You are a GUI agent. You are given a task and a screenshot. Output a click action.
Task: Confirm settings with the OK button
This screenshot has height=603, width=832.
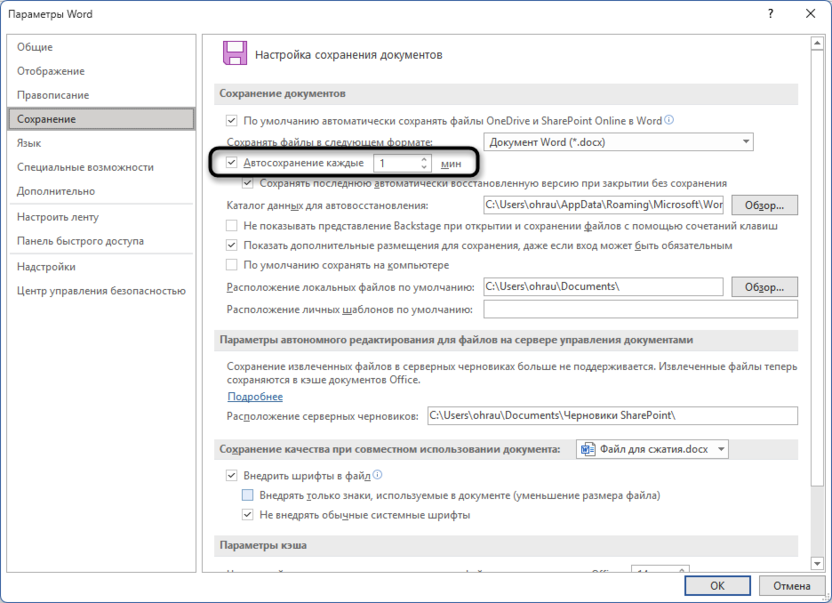[718, 585]
